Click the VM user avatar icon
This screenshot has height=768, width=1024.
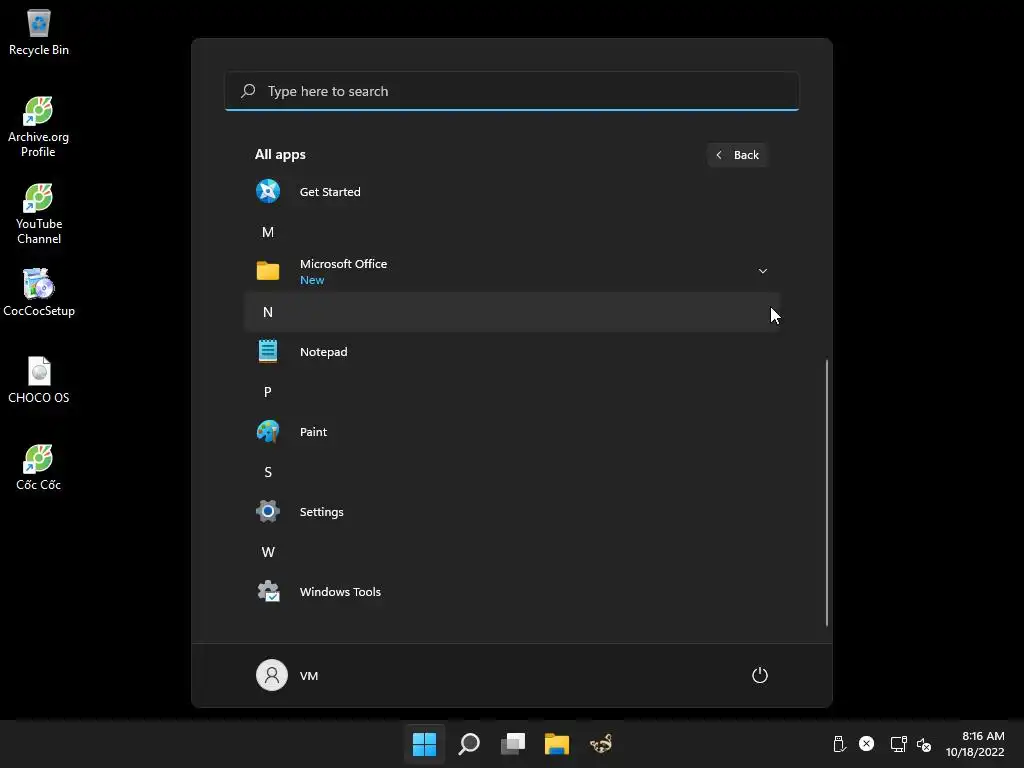(x=272, y=675)
